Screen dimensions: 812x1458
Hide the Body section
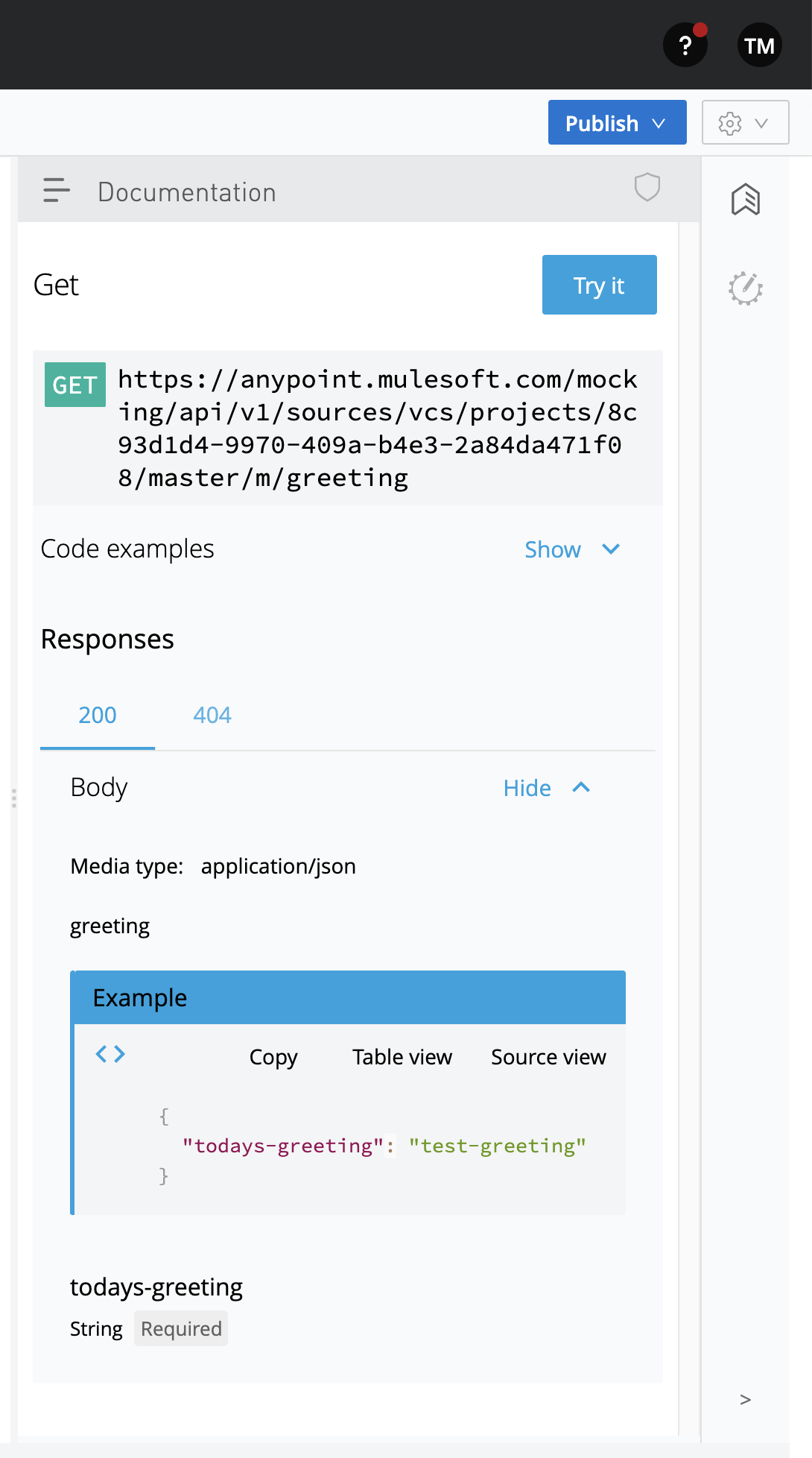point(546,788)
